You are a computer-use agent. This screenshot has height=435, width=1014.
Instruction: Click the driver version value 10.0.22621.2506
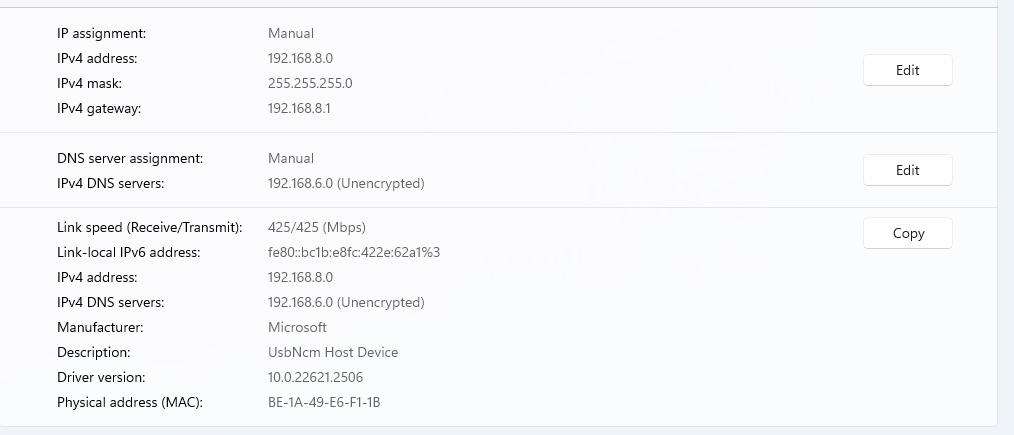[315, 377]
